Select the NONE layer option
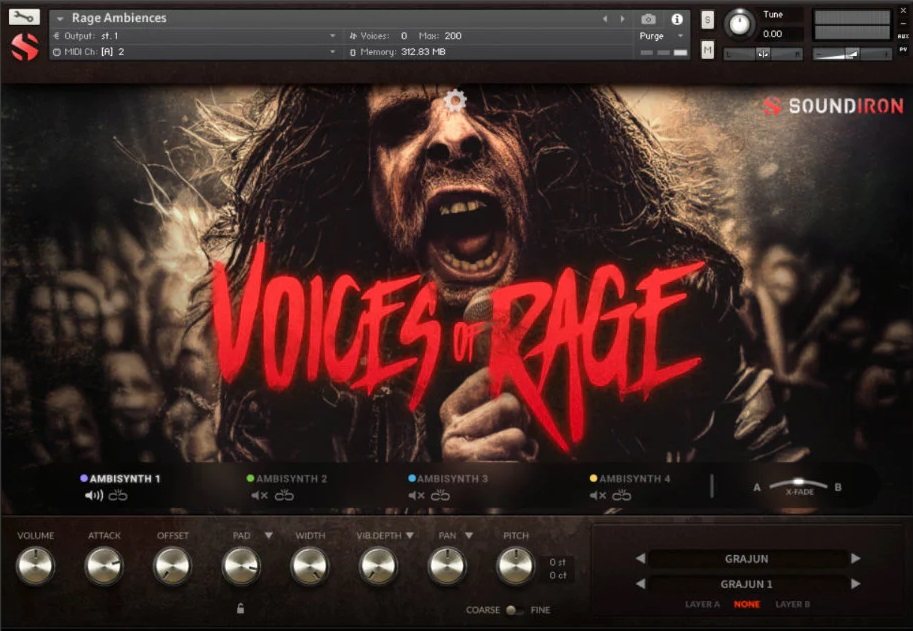Screen dimensions: 913x631 (x=746, y=604)
